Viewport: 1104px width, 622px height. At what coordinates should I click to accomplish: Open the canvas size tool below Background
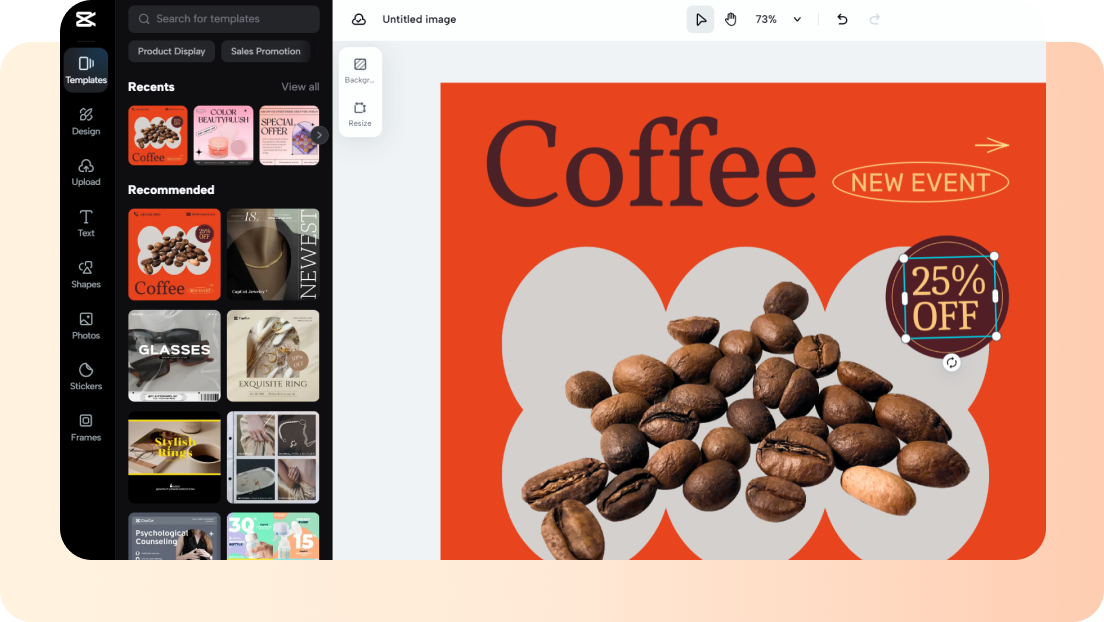point(360,114)
